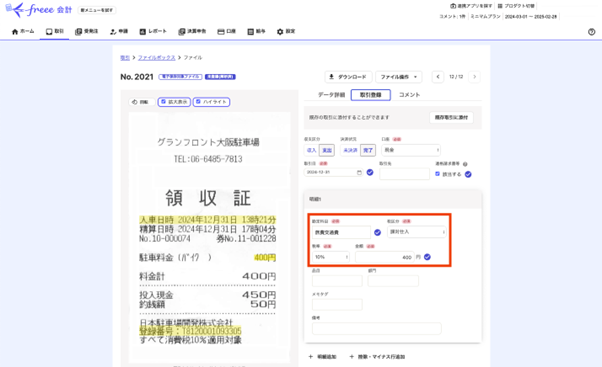
Task: Toggle the ハイライト checkbox
Action: click(x=198, y=102)
